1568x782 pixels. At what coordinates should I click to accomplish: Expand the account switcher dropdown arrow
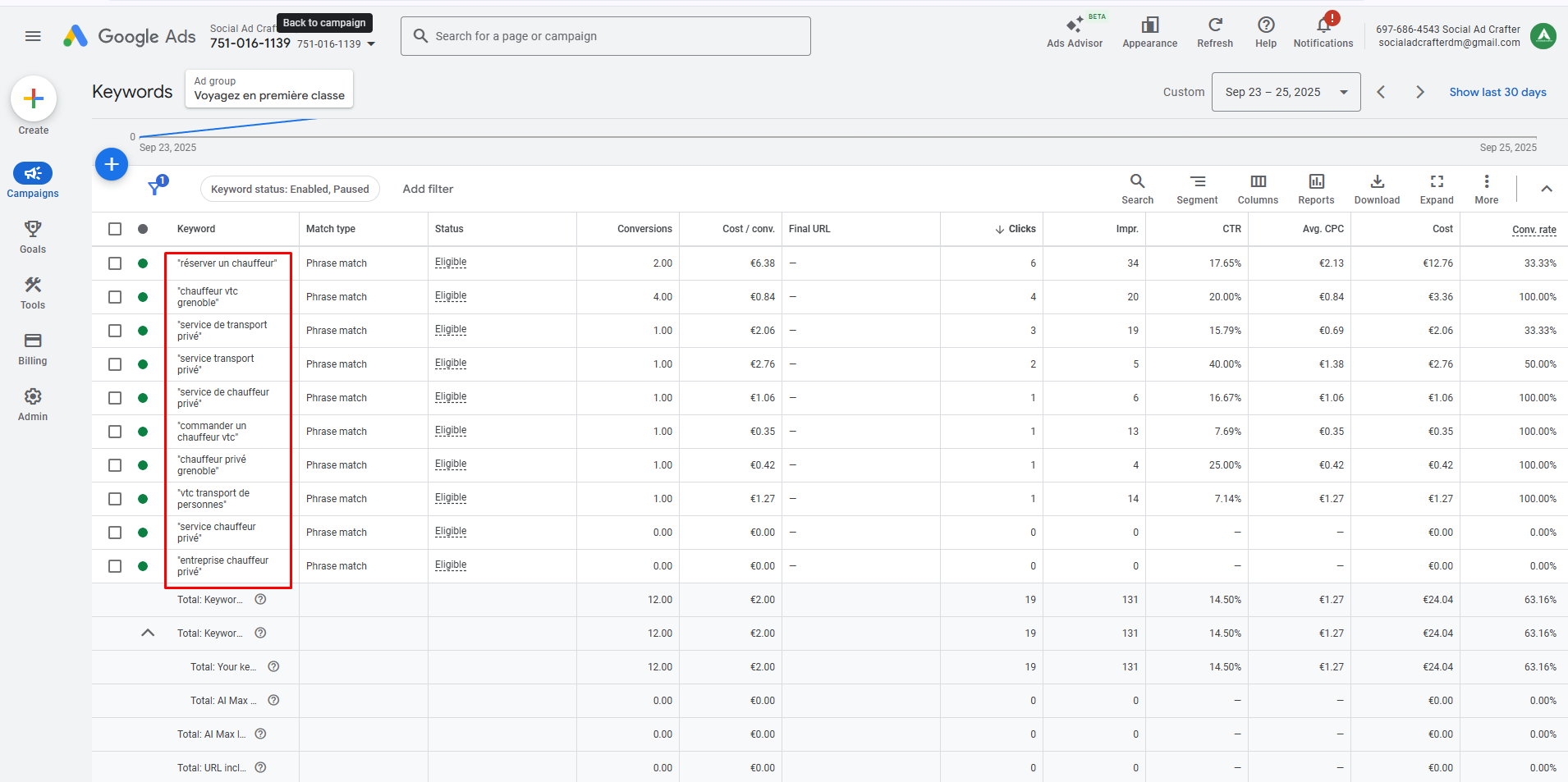371,44
